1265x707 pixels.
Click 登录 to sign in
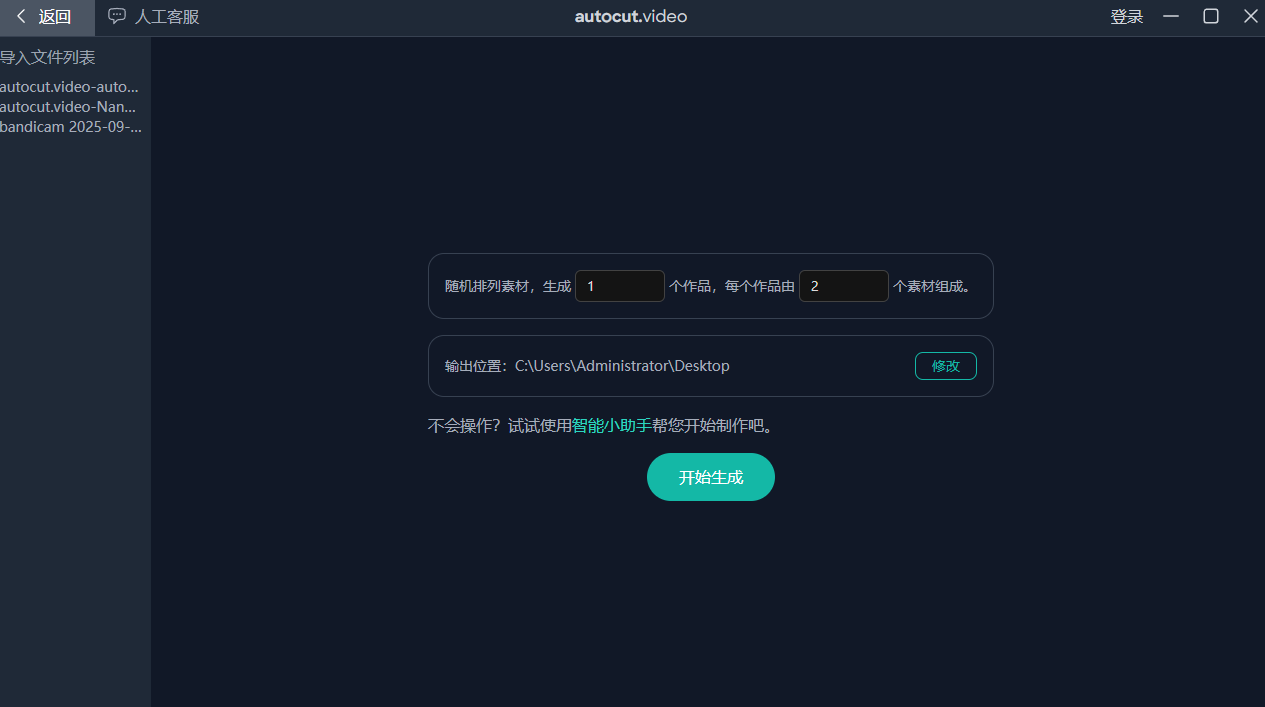point(1126,17)
